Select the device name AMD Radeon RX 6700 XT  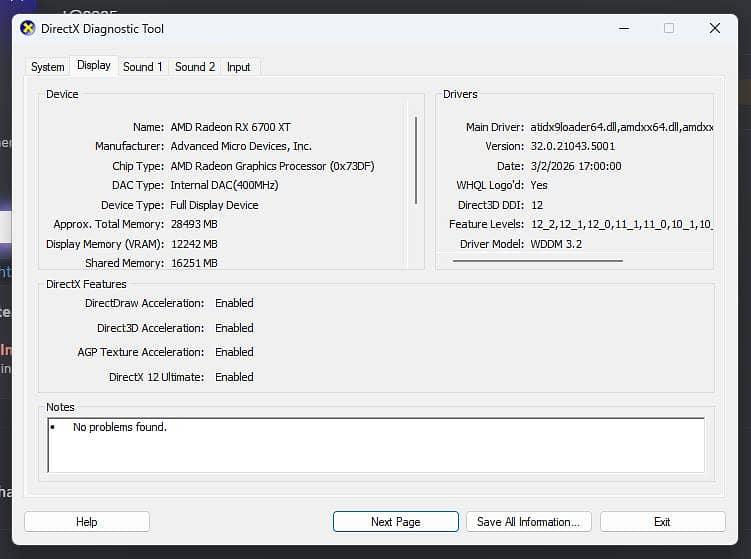pos(230,127)
